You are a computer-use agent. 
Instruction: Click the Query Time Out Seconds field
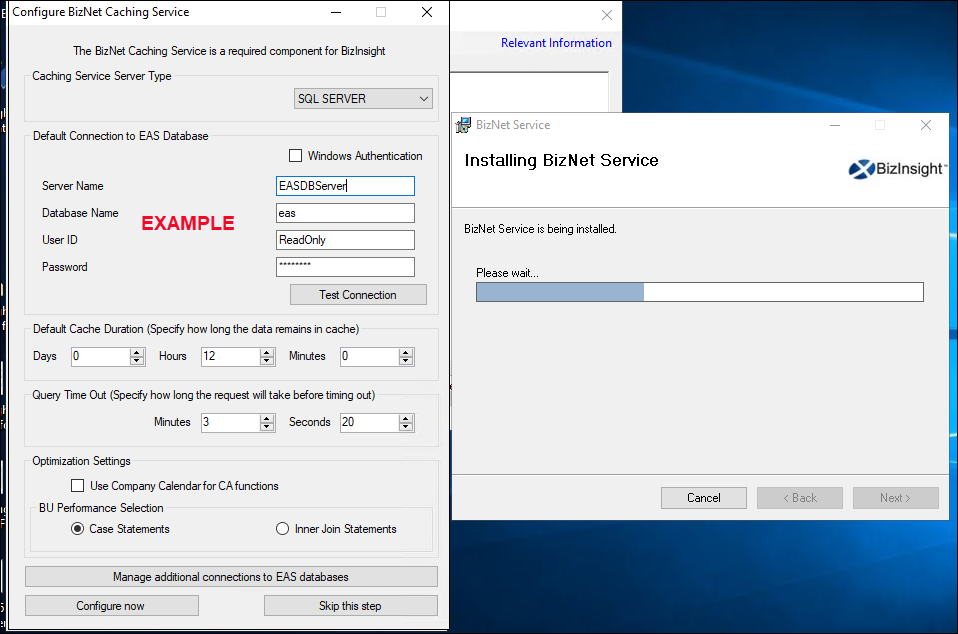370,422
